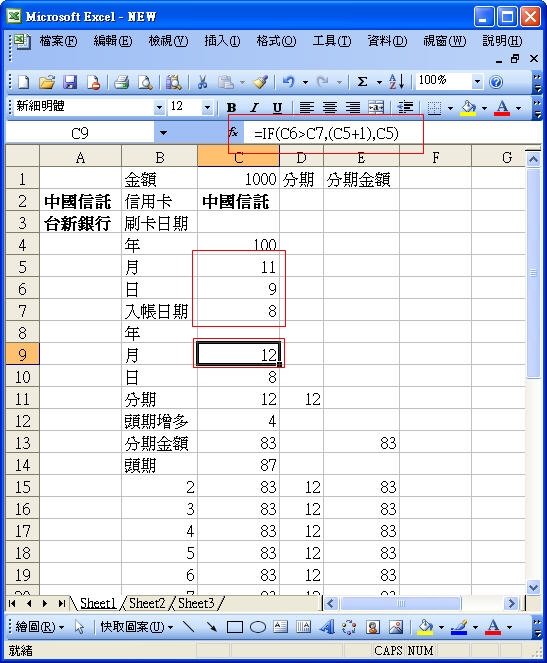Image resolution: width=547 pixels, height=663 pixels.
Task: Expand the Borders dropdown arrow
Action: 450,108
